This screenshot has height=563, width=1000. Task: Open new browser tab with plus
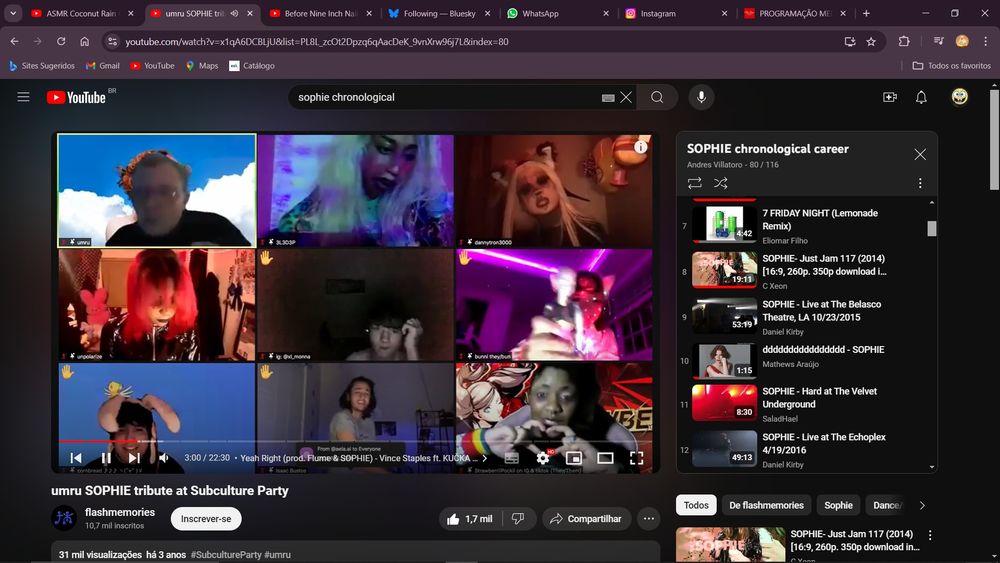click(866, 13)
